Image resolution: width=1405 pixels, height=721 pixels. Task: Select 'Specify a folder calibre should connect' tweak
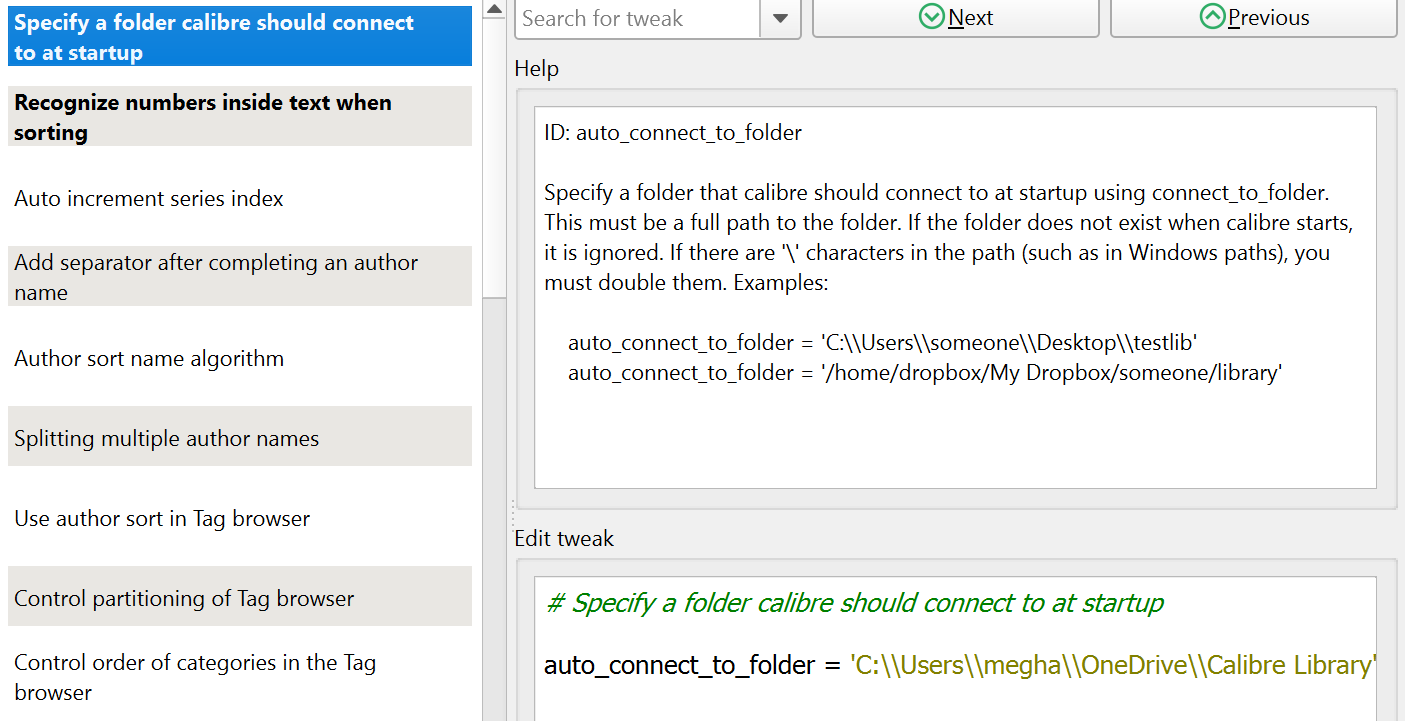tap(239, 37)
